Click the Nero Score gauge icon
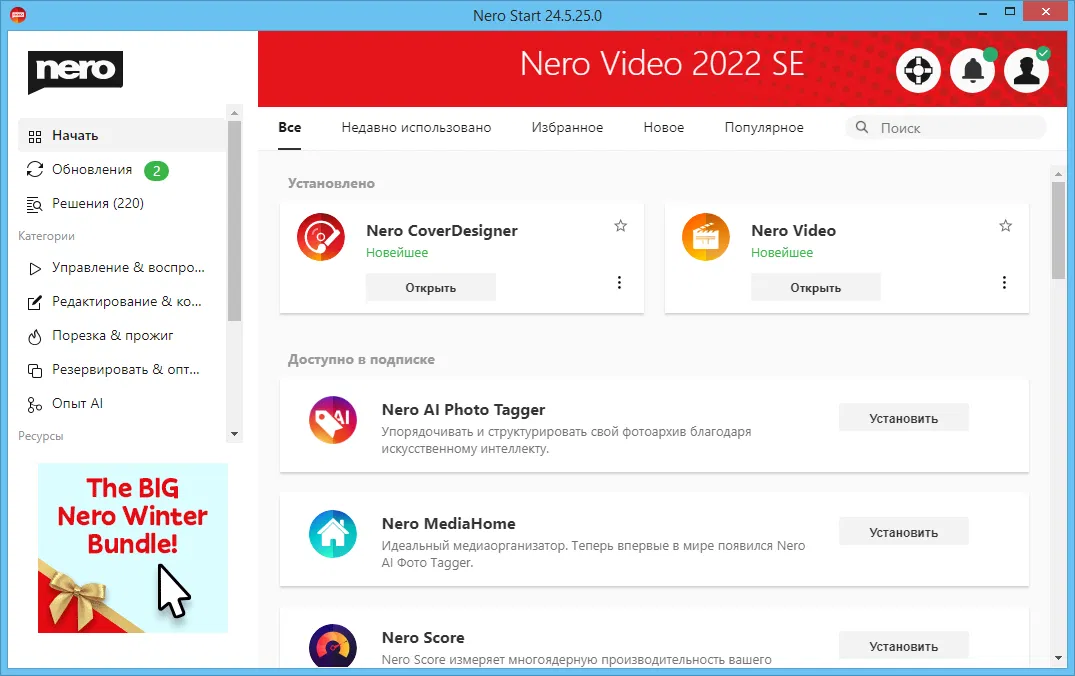The height and width of the screenshot is (676, 1075). pos(333,646)
